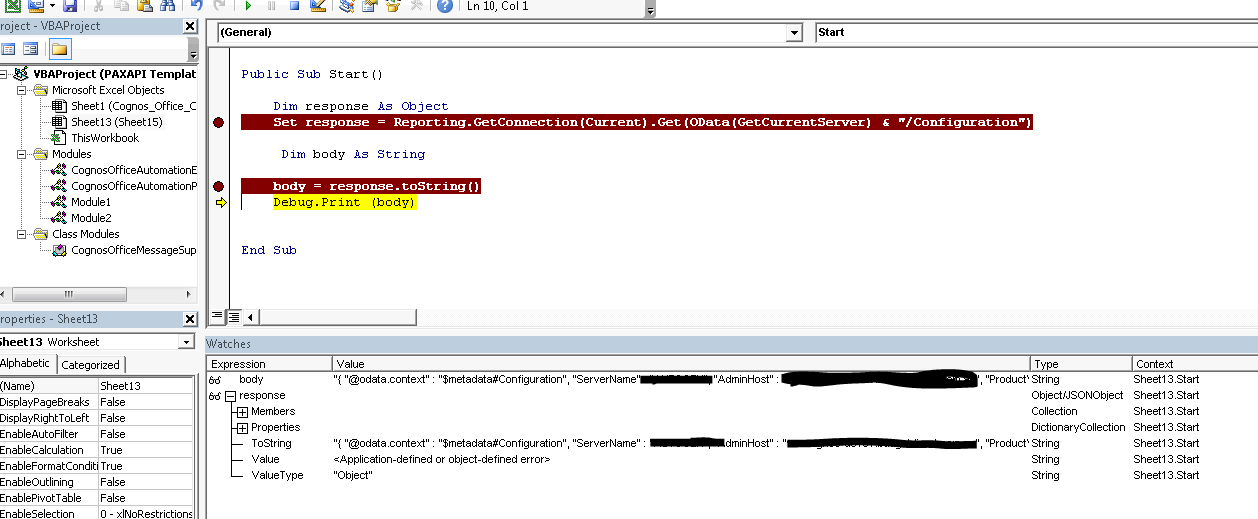Click the Break pause icon
This screenshot has width=1258, height=519.
[271, 5]
